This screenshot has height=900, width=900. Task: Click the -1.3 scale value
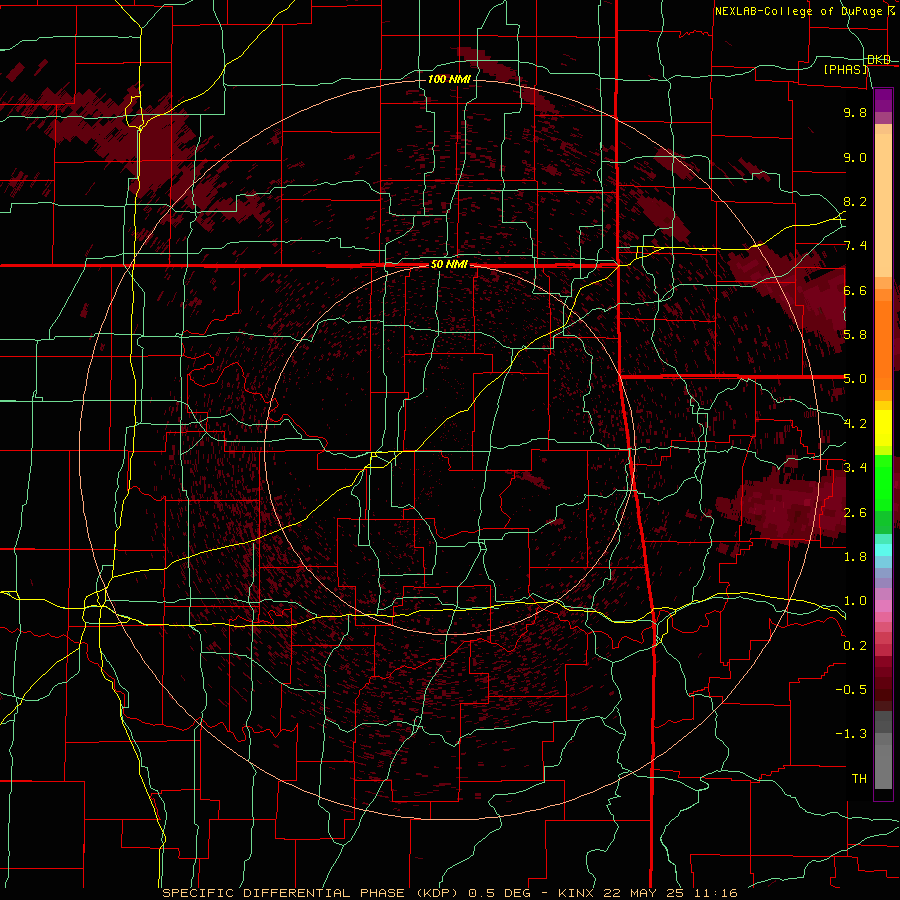tap(851, 734)
